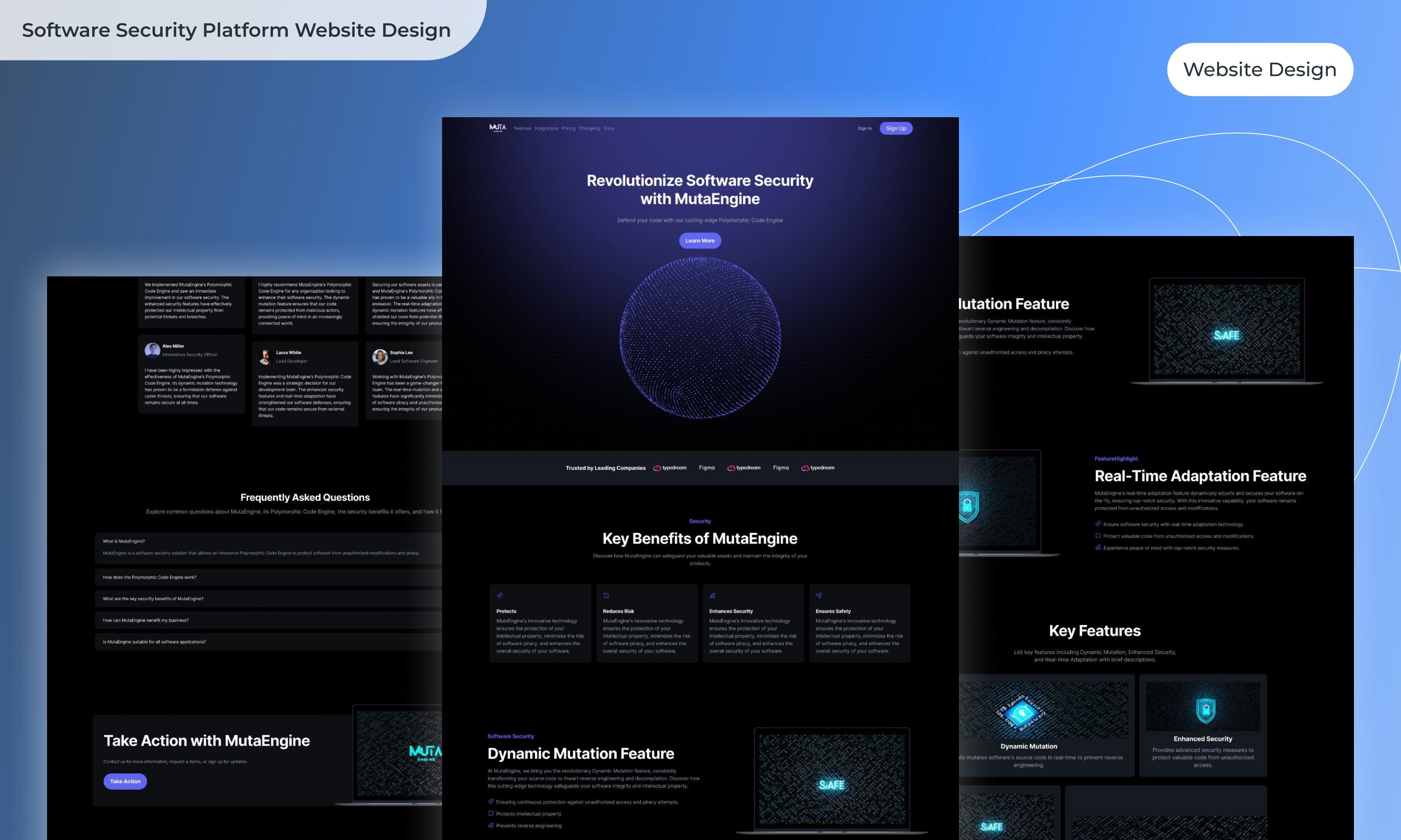Click the Reduces Risk card icon
Screen dimensions: 1401x840
[x=606, y=596]
